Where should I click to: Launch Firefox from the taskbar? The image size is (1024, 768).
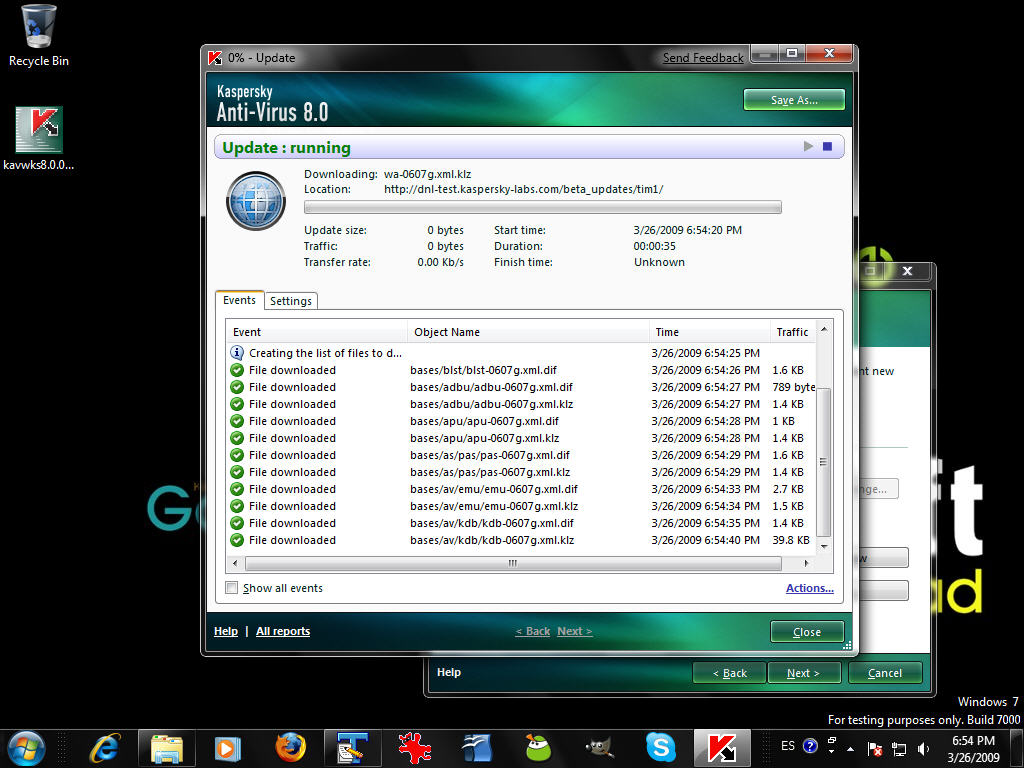pos(290,748)
